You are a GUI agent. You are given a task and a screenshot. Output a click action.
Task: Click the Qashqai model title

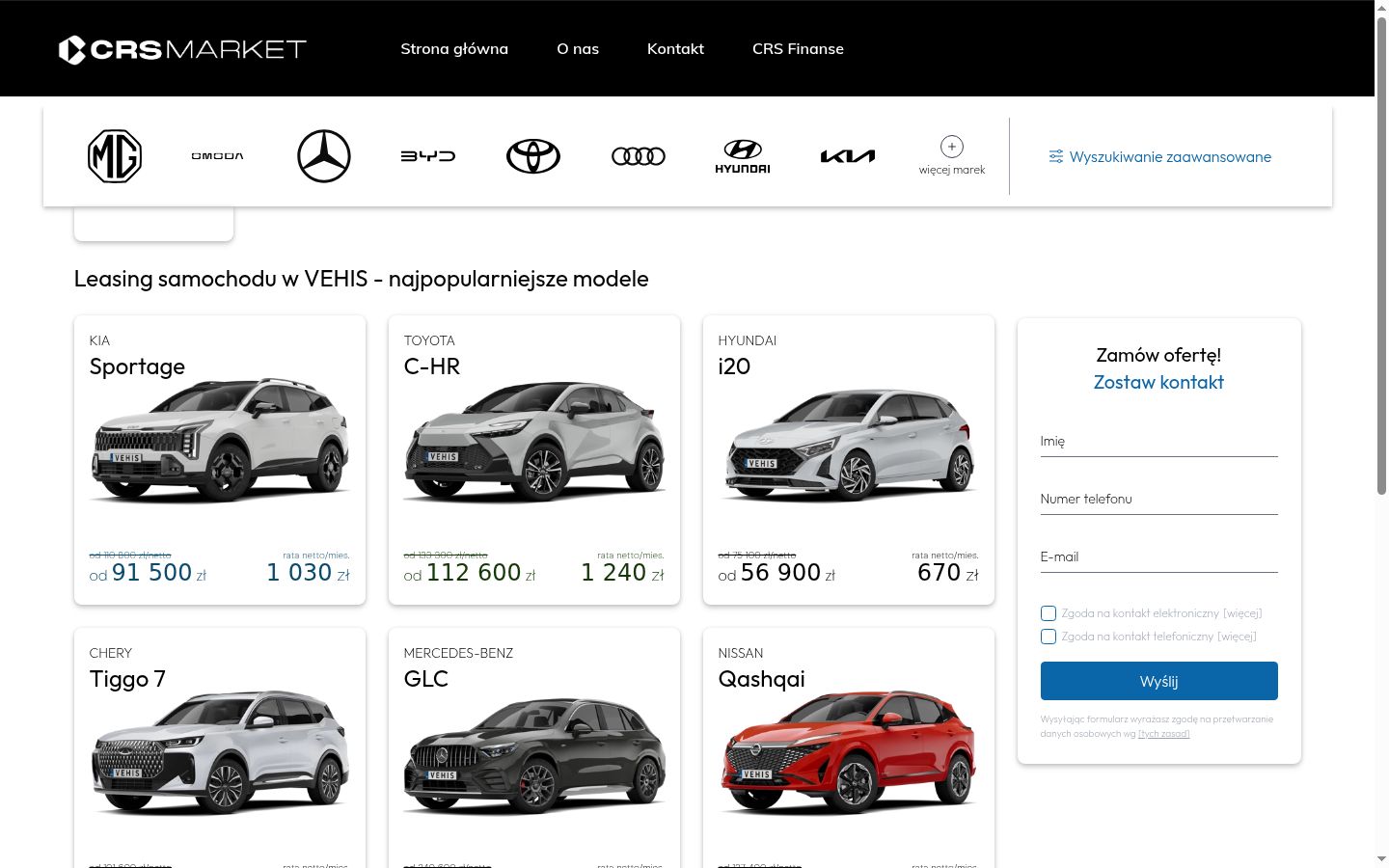762,679
